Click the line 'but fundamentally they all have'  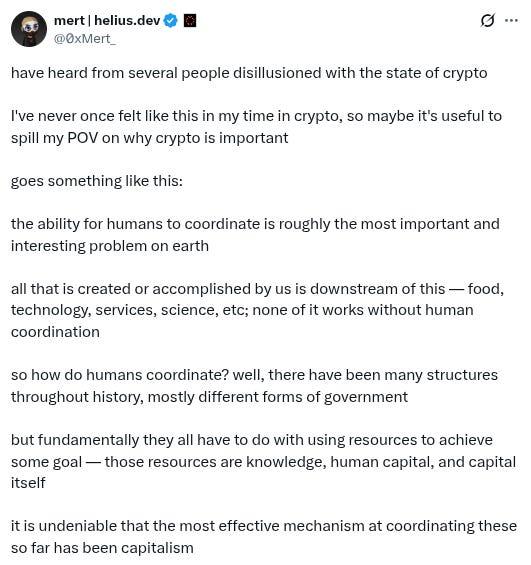coord(252,440)
